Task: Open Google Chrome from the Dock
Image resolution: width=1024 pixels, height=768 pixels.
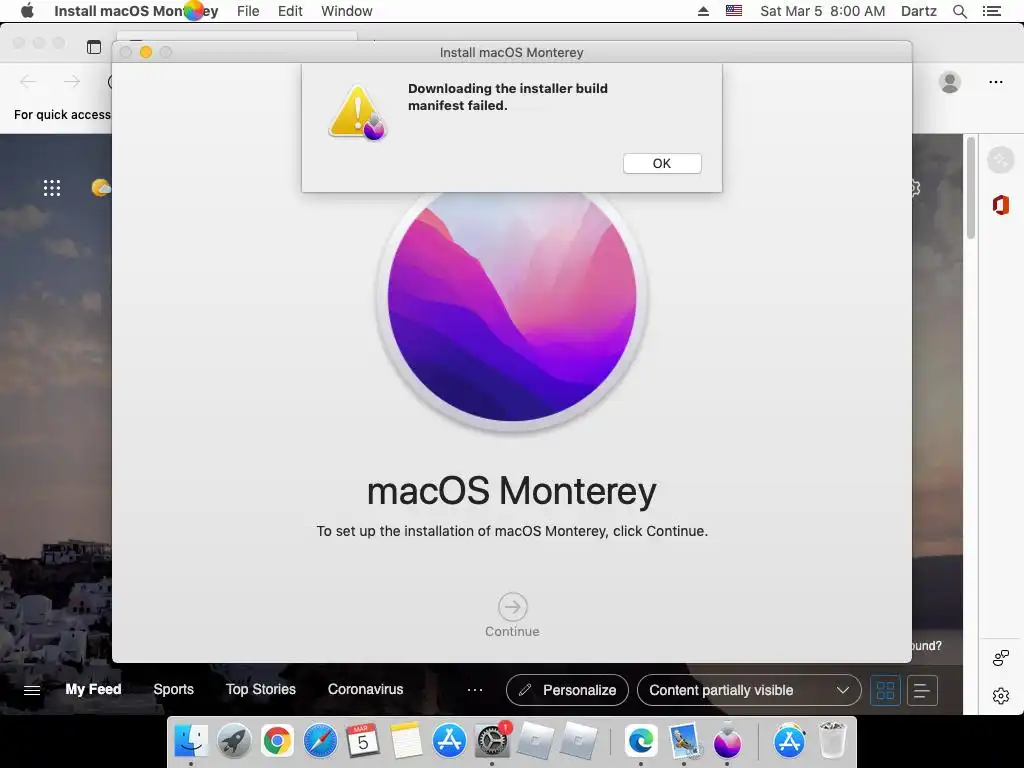Action: [x=278, y=741]
